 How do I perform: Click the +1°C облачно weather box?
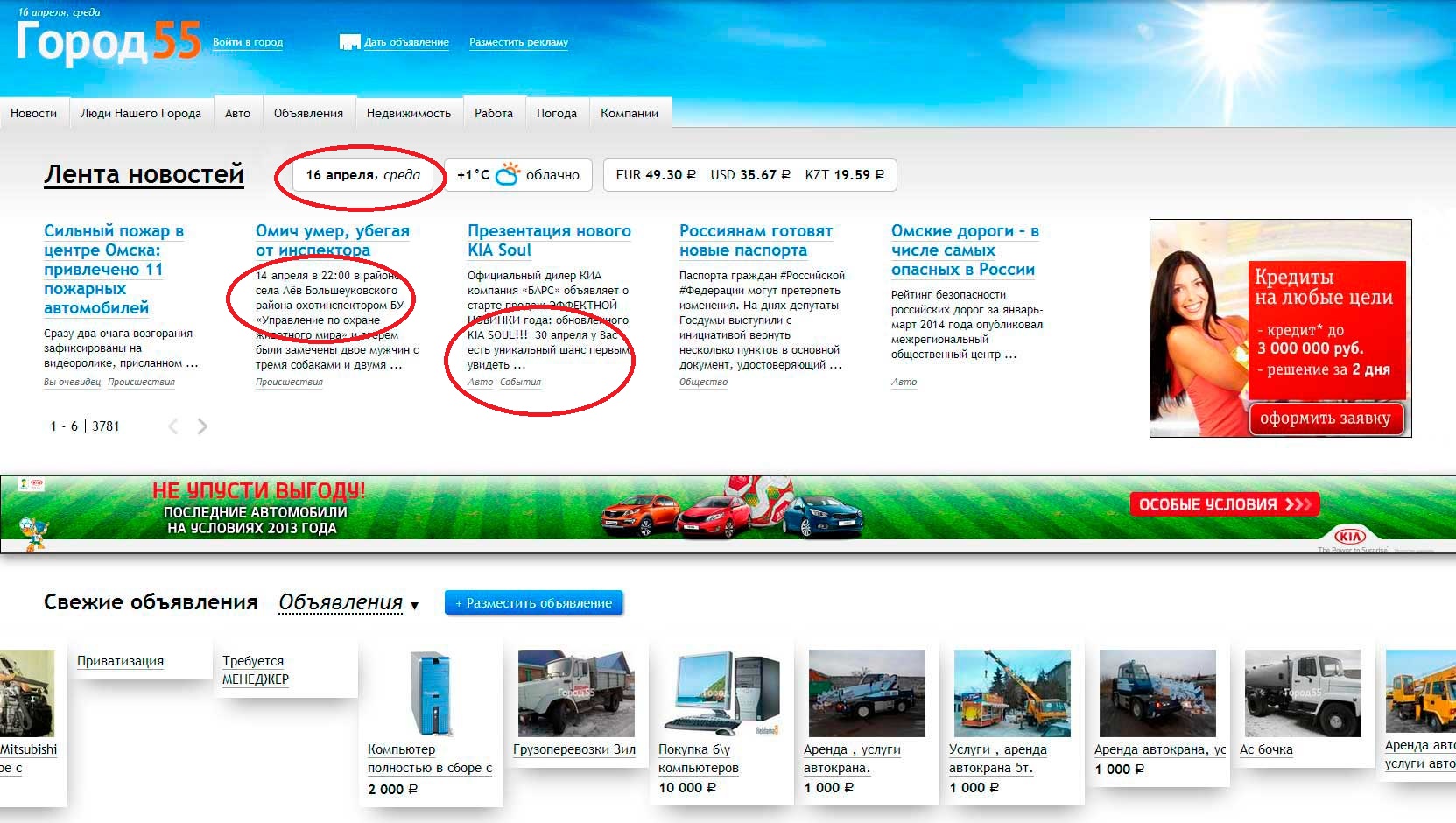(x=518, y=175)
